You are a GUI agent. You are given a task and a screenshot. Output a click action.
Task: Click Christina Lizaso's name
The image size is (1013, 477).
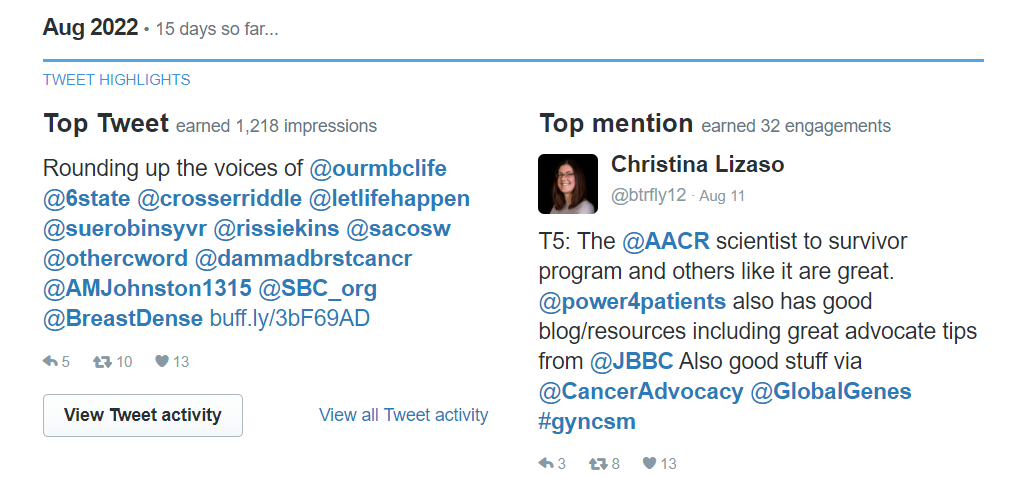point(697,165)
